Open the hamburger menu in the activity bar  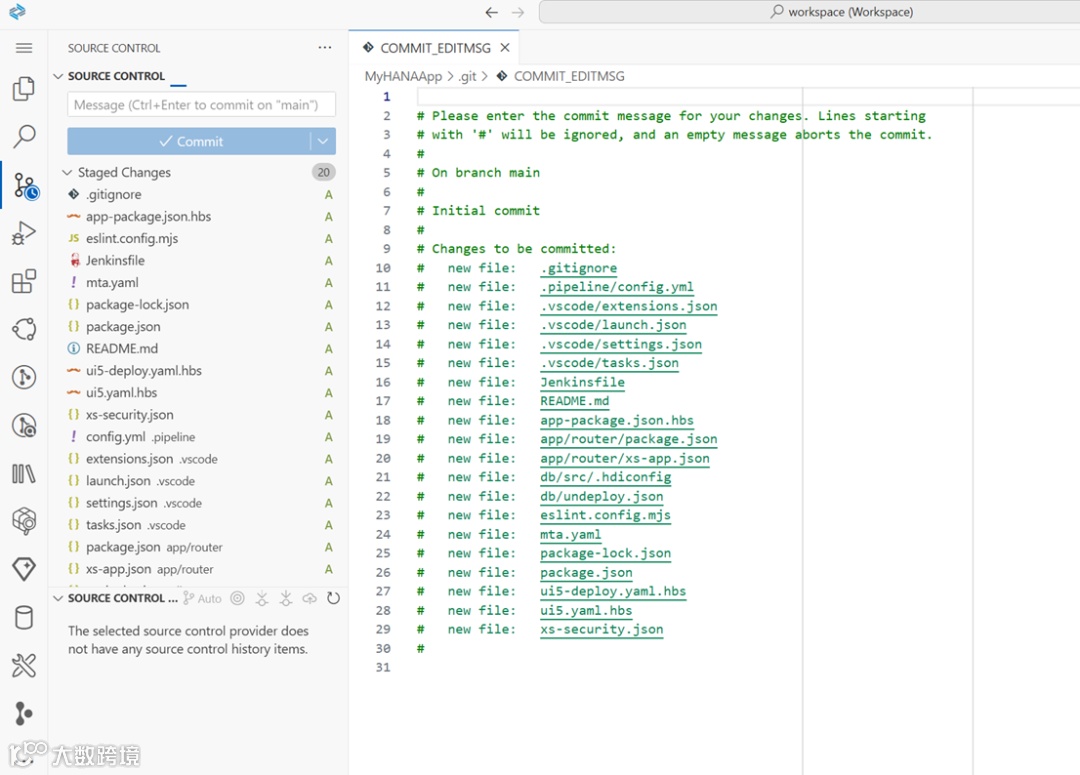coord(24,48)
